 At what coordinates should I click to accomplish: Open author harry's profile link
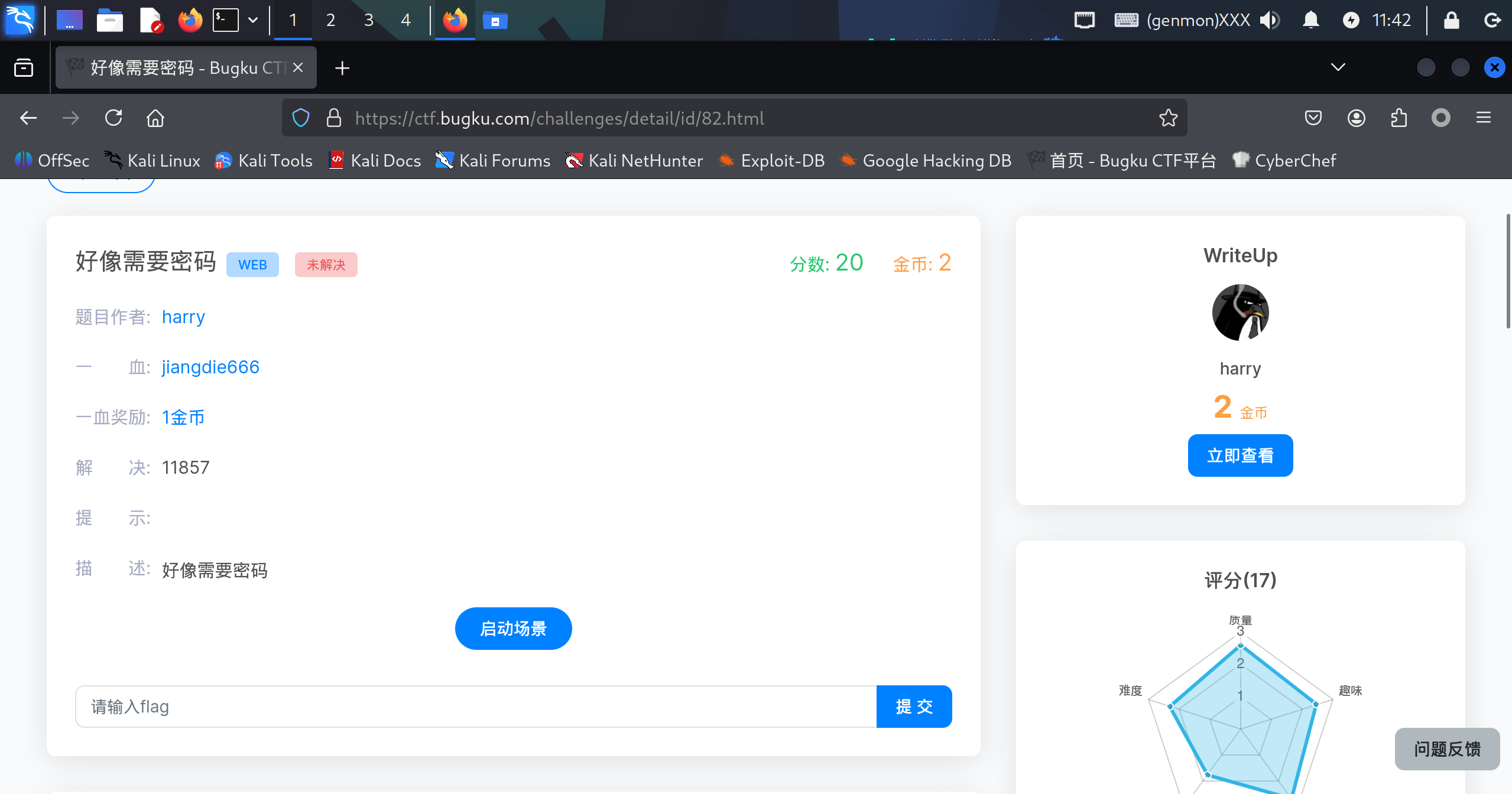183,317
